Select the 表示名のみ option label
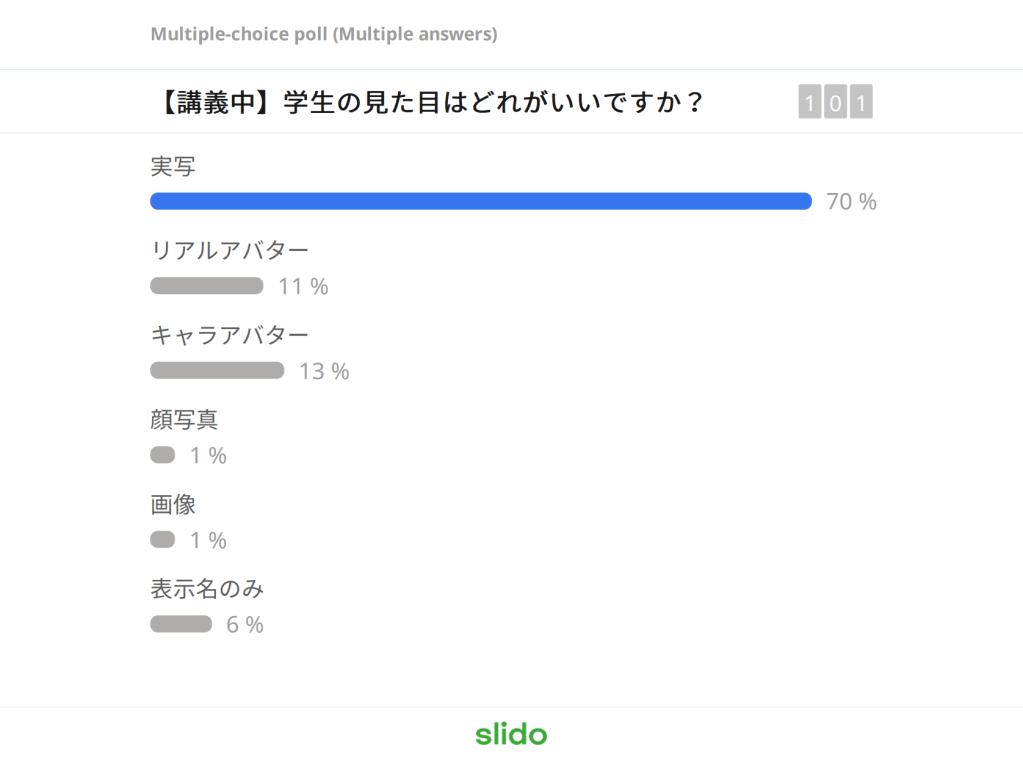The width and height of the screenshot is (1023, 757). point(207,589)
